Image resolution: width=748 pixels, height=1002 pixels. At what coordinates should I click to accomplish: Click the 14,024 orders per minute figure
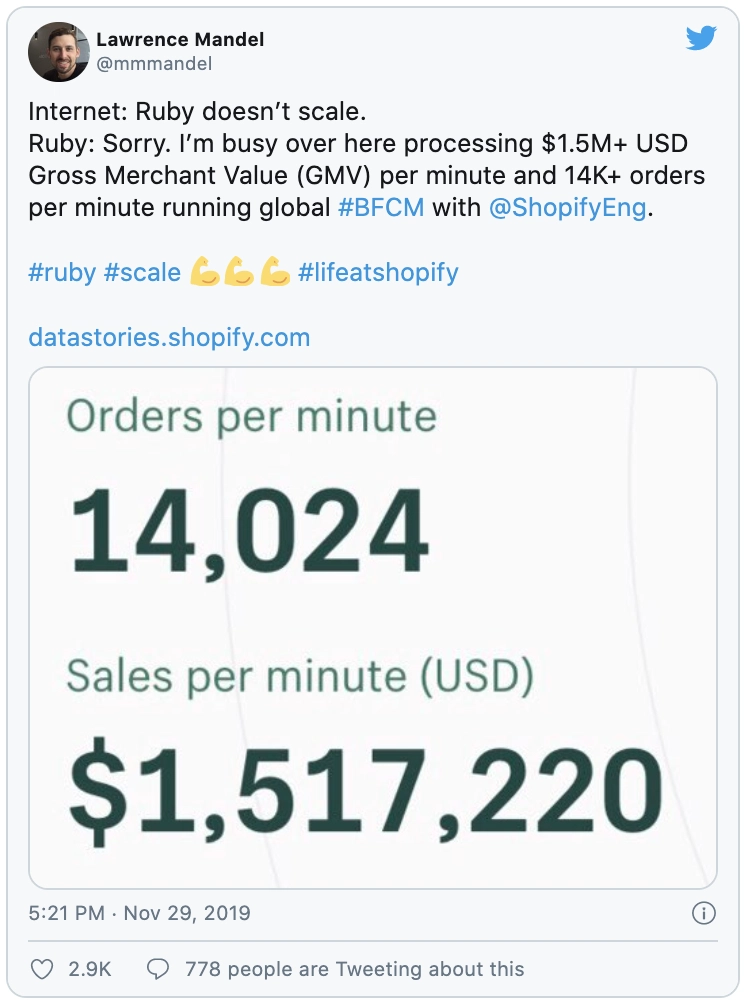pyautogui.click(x=249, y=530)
